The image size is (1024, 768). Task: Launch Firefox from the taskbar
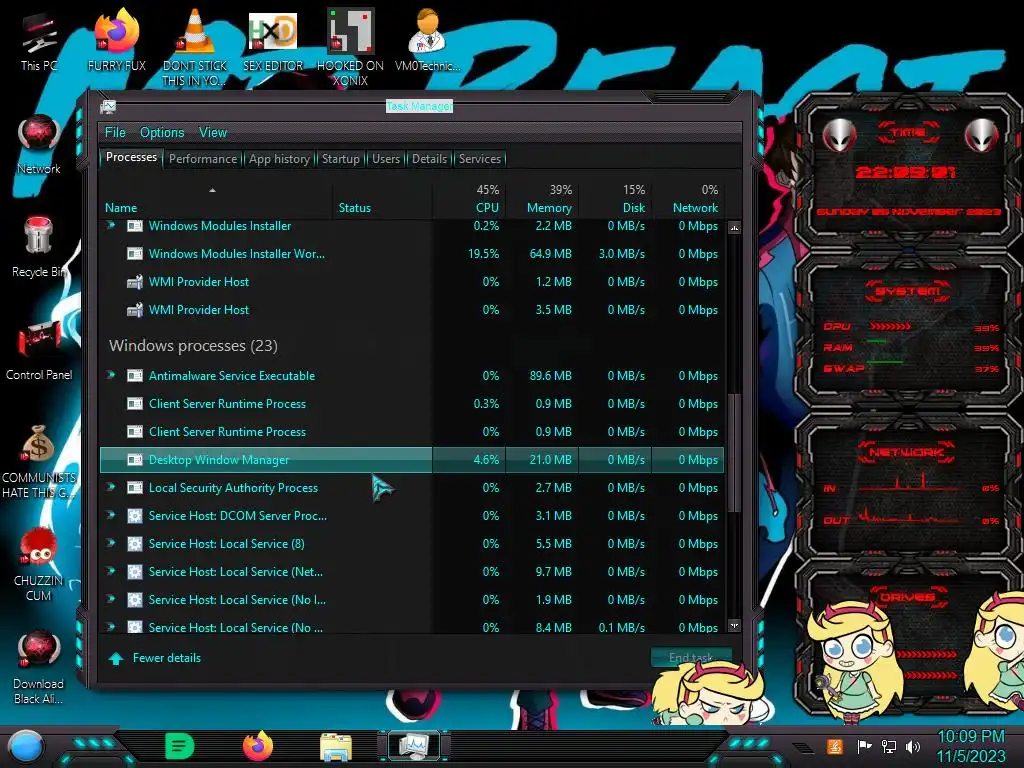point(258,746)
